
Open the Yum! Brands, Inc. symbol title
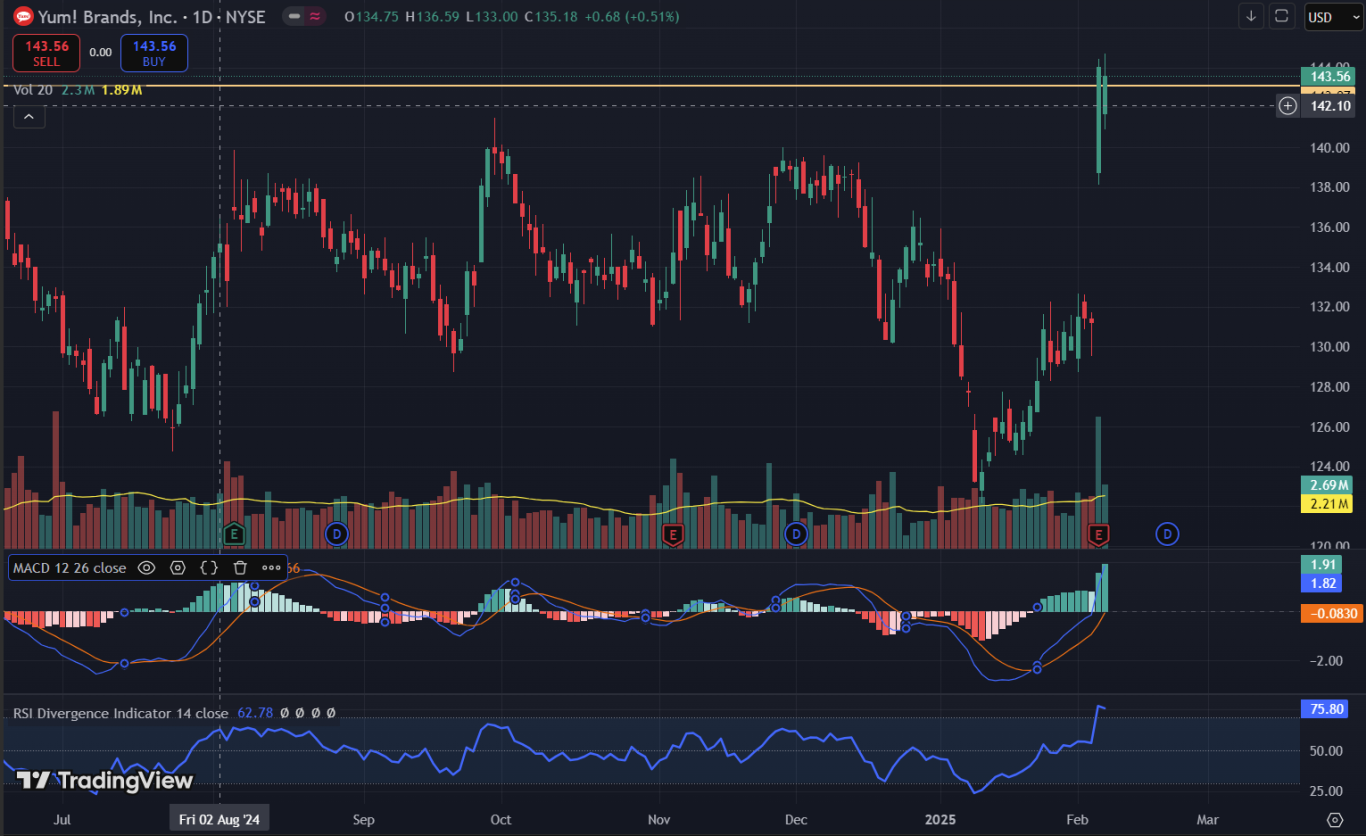pyautogui.click(x=152, y=17)
